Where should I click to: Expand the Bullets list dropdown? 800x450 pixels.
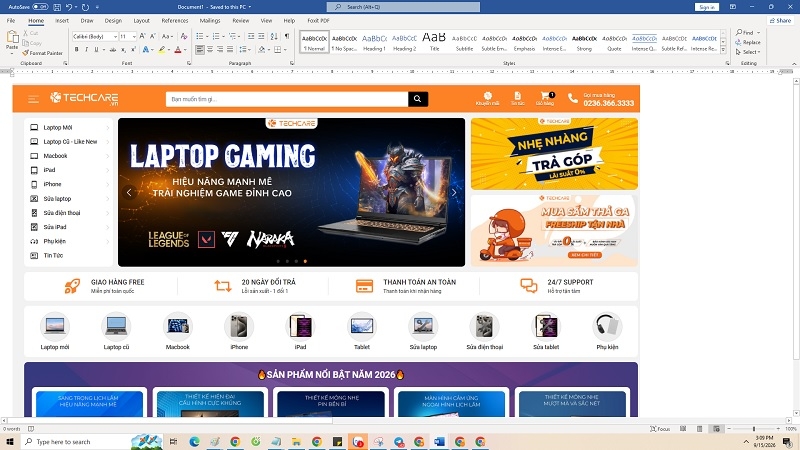coord(207,36)
